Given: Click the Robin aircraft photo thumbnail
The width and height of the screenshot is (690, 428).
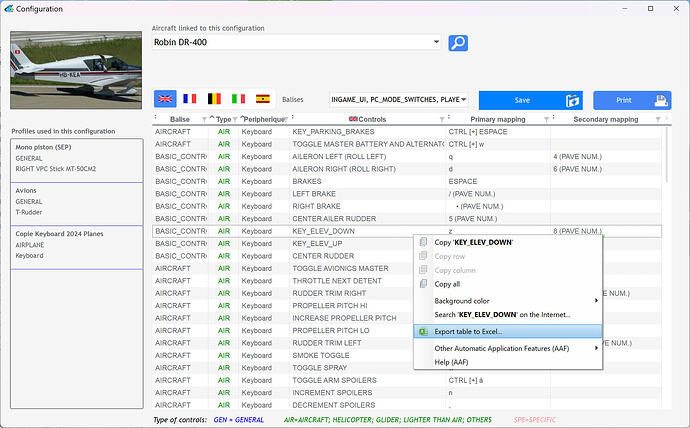Looking at the screenshot, I should point(76,70).
